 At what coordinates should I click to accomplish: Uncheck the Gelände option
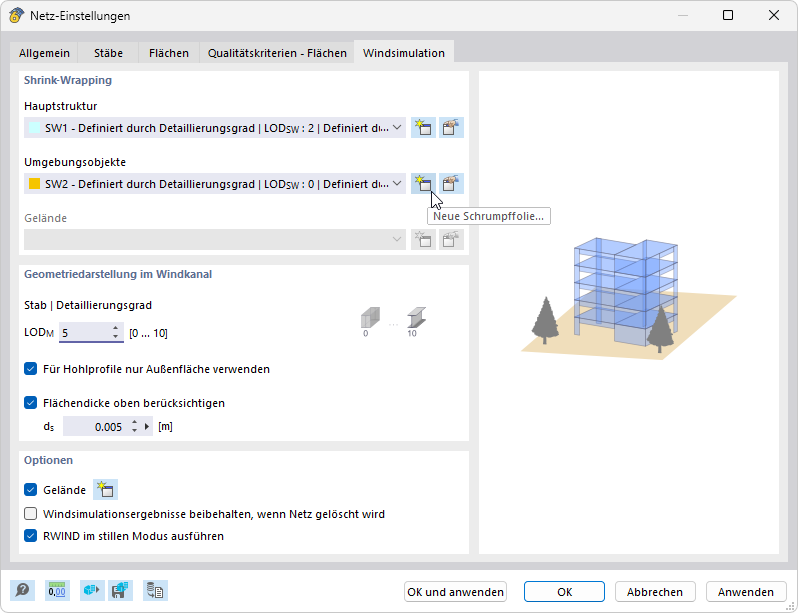coord(31,490)
